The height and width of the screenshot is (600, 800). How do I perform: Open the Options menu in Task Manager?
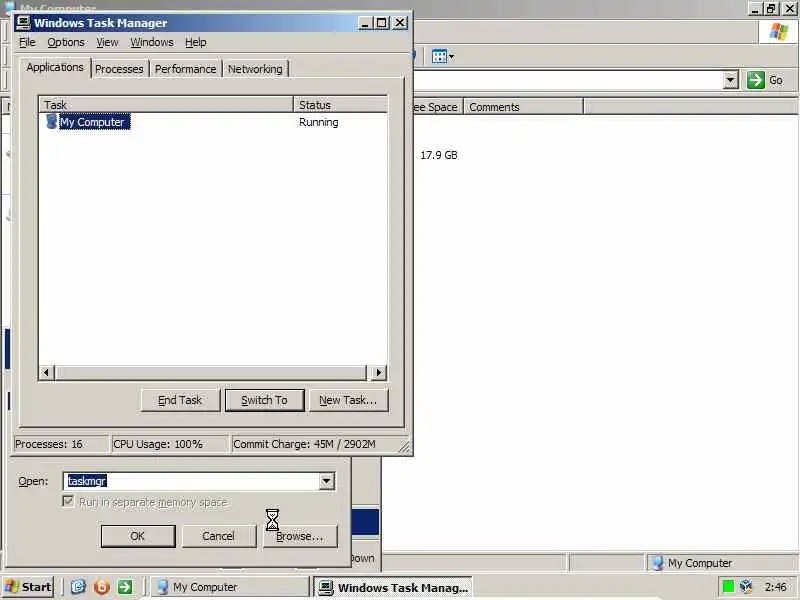(x=66, y=42)
